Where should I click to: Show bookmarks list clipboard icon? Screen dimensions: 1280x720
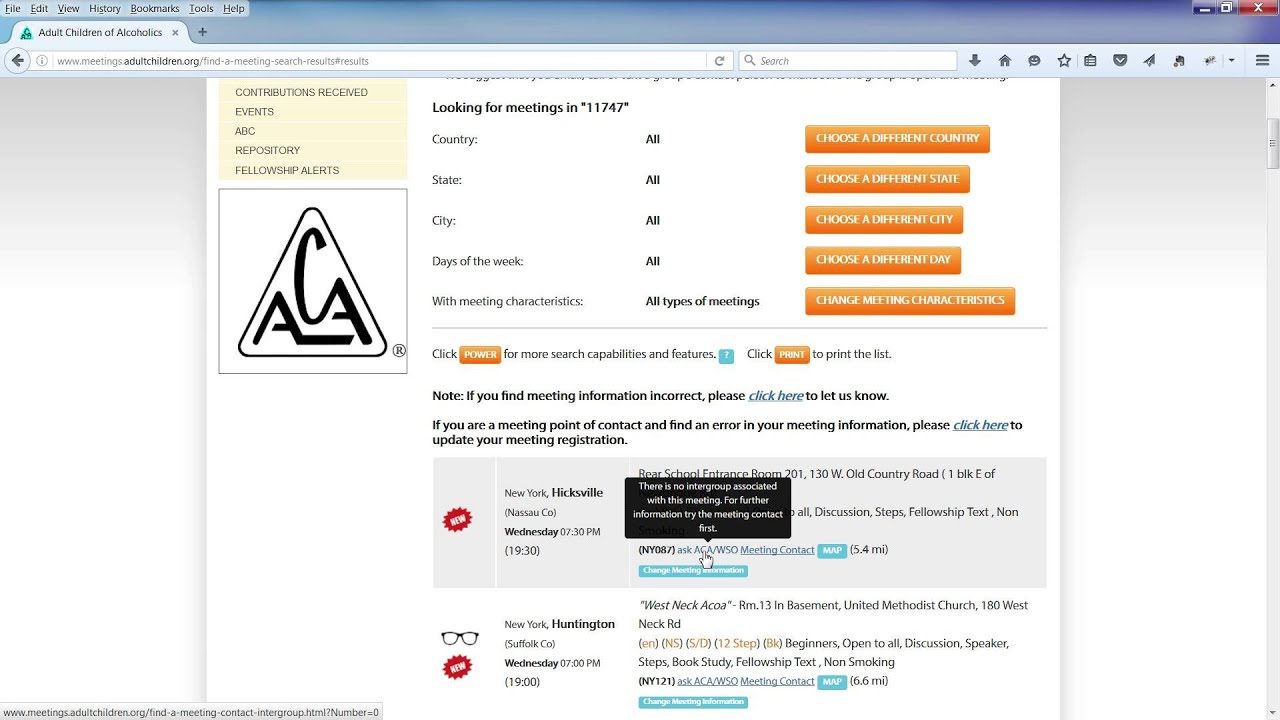coord(1091,61)
